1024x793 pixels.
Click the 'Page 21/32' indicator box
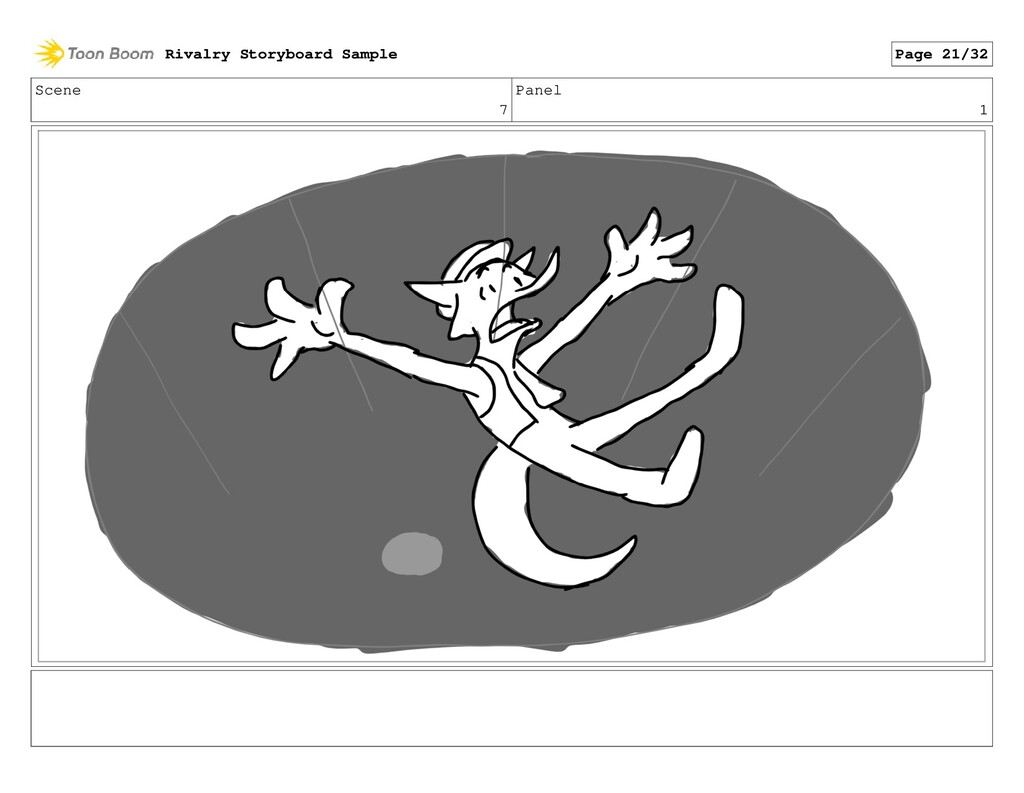pos(941,54)
